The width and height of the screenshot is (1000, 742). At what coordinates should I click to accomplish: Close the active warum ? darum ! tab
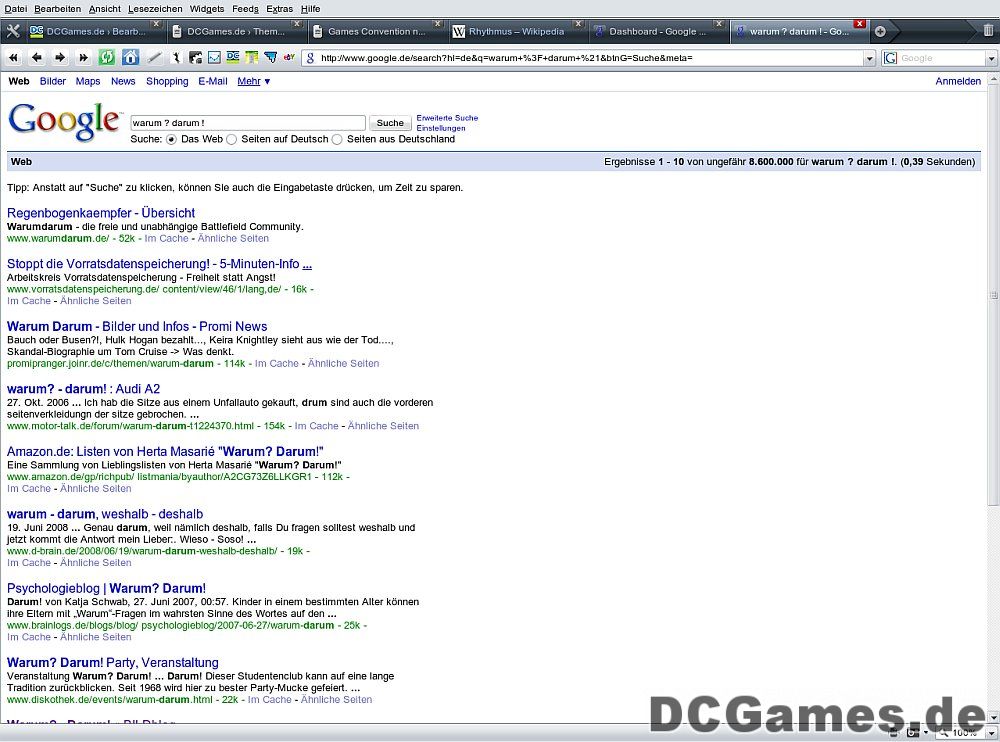click(860, 24)
